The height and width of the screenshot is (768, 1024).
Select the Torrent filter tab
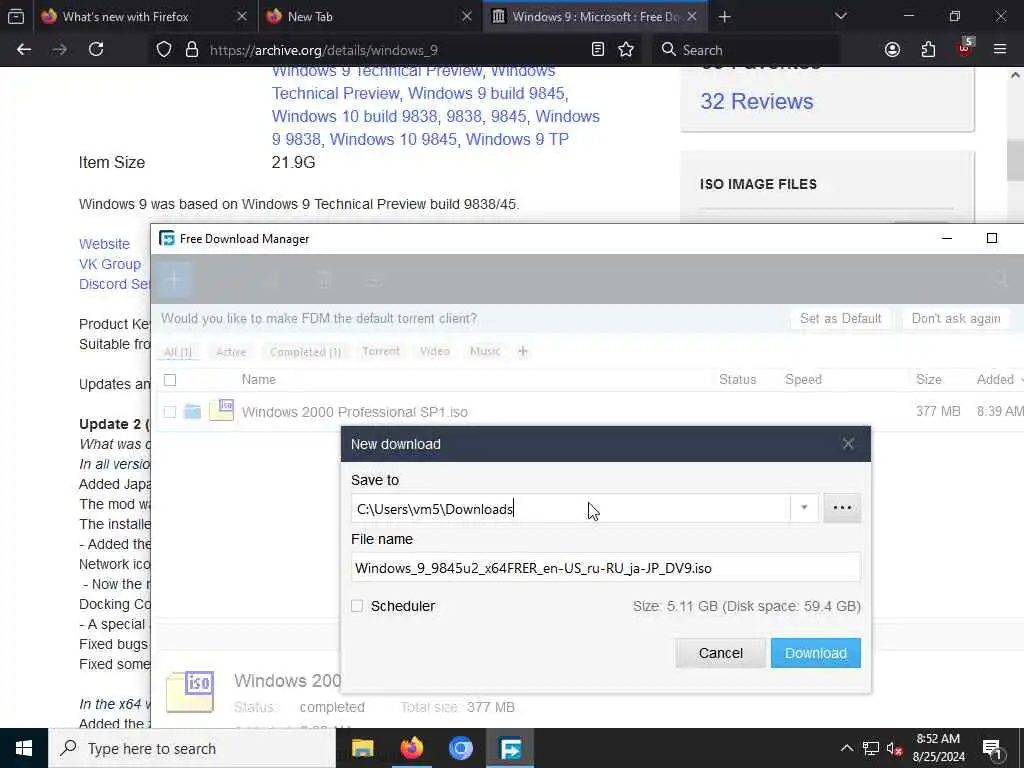(x=381, y=351)
